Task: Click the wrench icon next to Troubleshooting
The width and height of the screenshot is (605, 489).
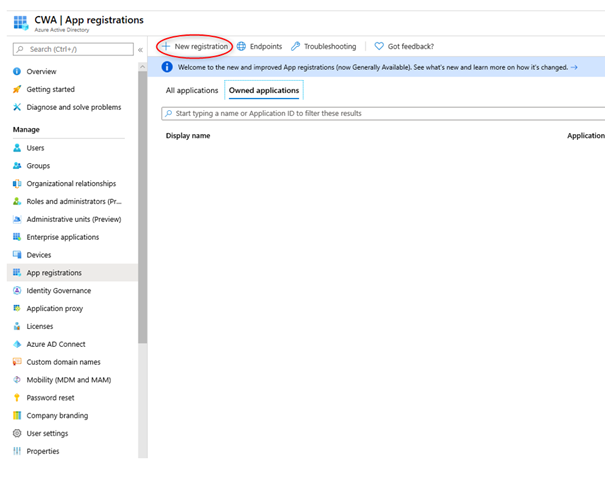Action: click(296, 46)
